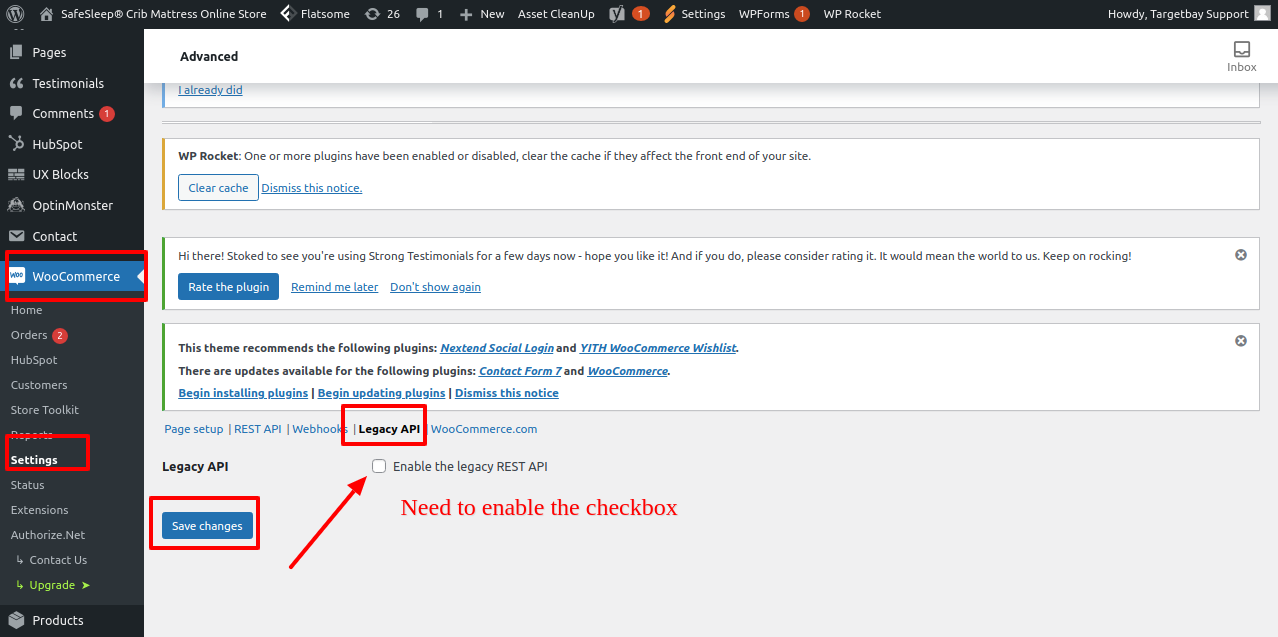This screenshot has height=637, width=1278.
Task: Open WooCommerce Customers submenu item
Action: [39, 385]
